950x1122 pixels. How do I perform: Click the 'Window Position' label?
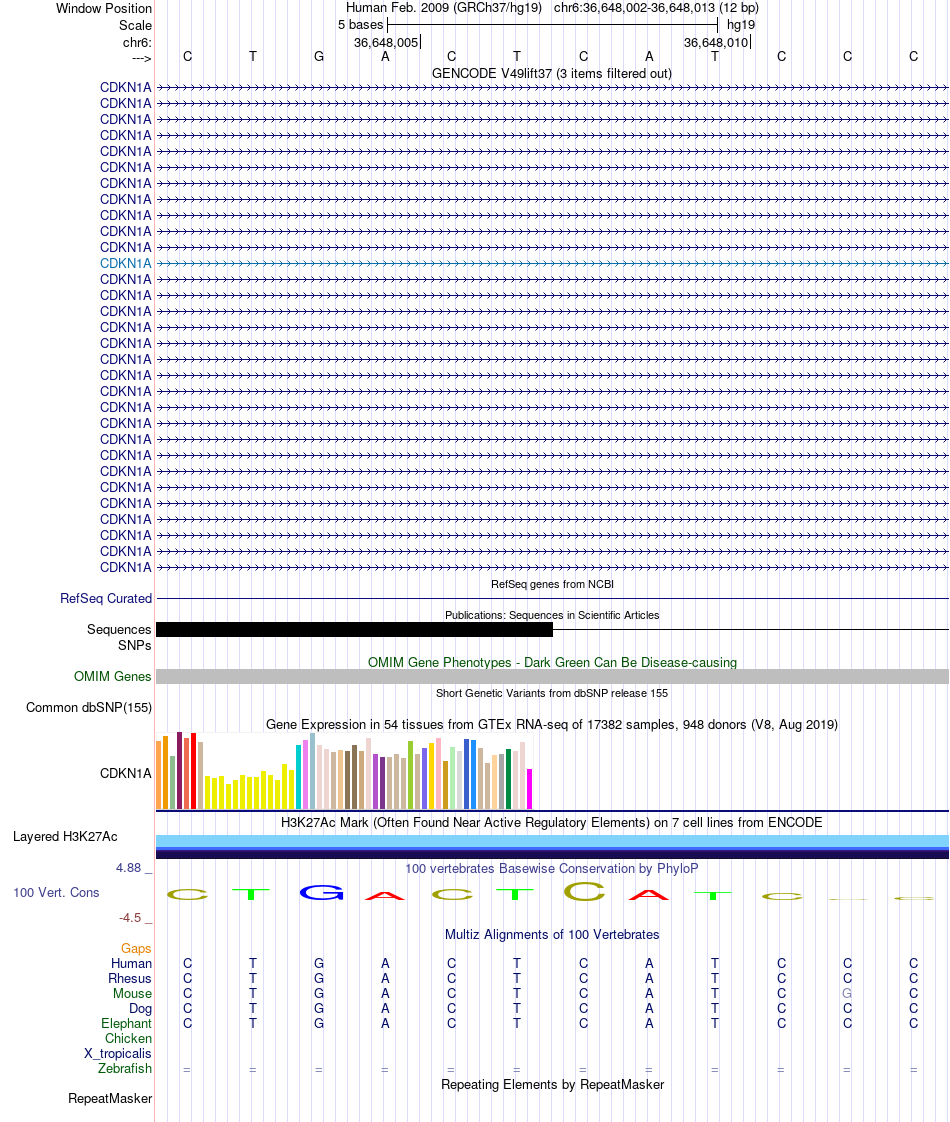coord(104,9)
